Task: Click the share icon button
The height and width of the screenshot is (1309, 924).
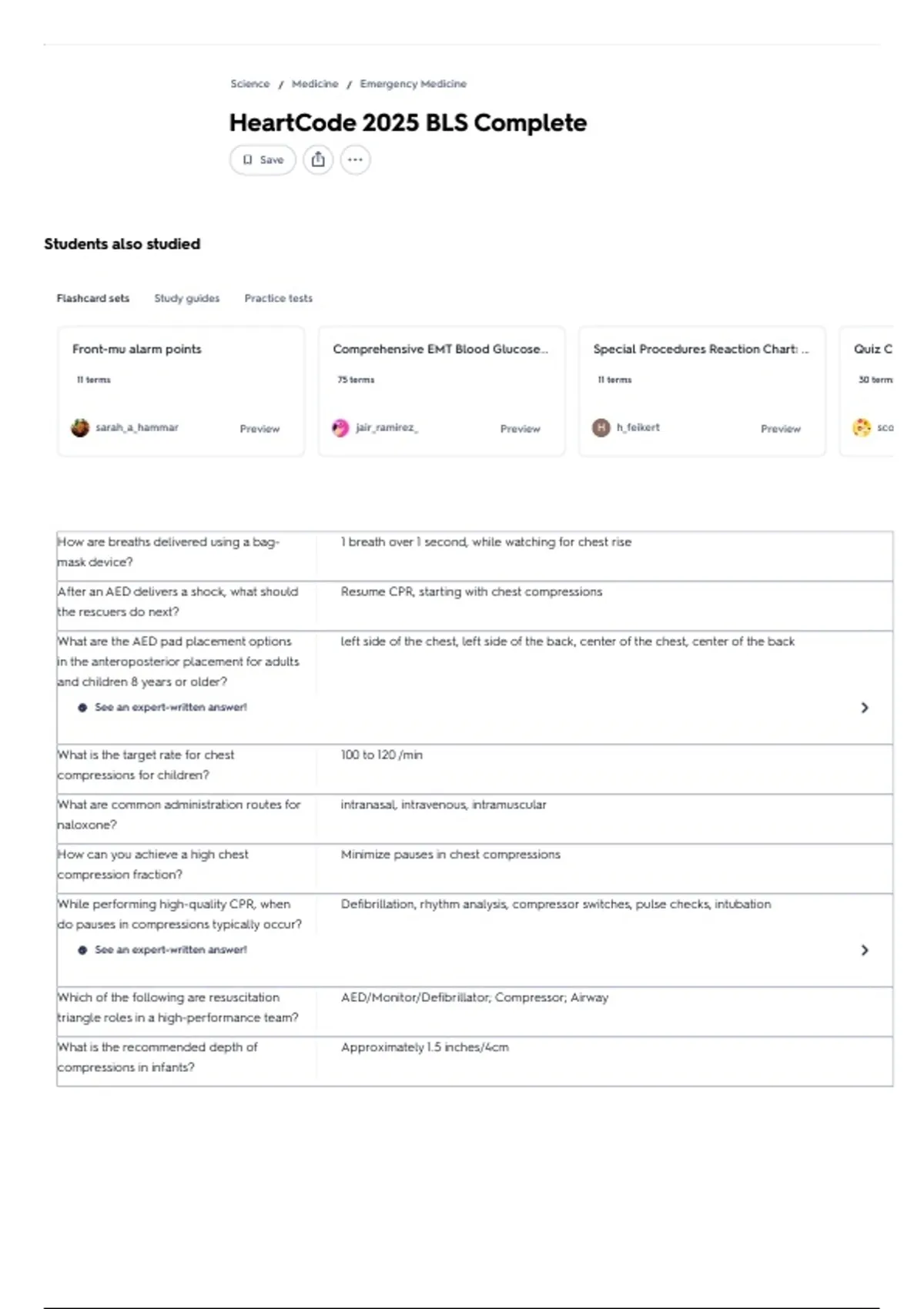Action: pyautogui.click(x=318, y=159)
